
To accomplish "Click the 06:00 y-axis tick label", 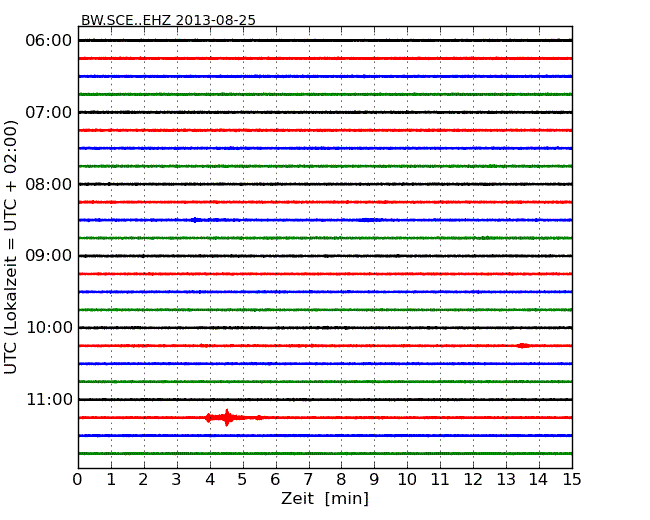I will point(48,40).
